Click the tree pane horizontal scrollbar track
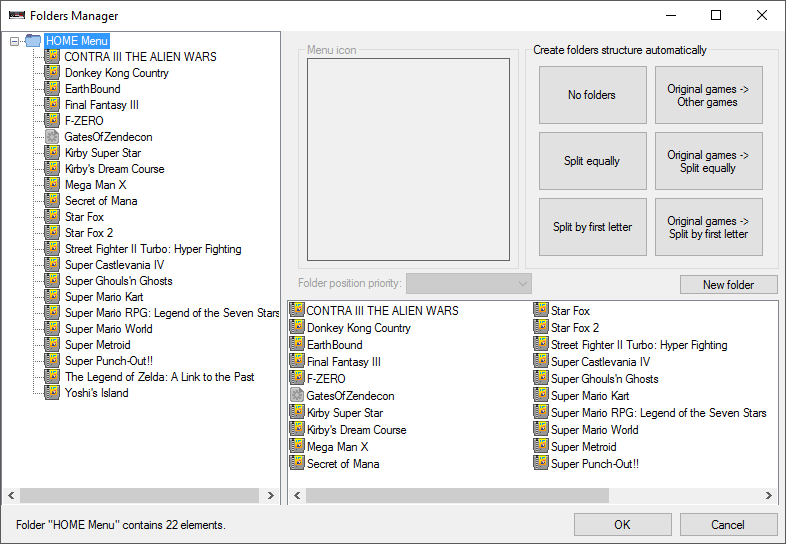Screen dimensions: 786x544 click(x=139, y=496)
